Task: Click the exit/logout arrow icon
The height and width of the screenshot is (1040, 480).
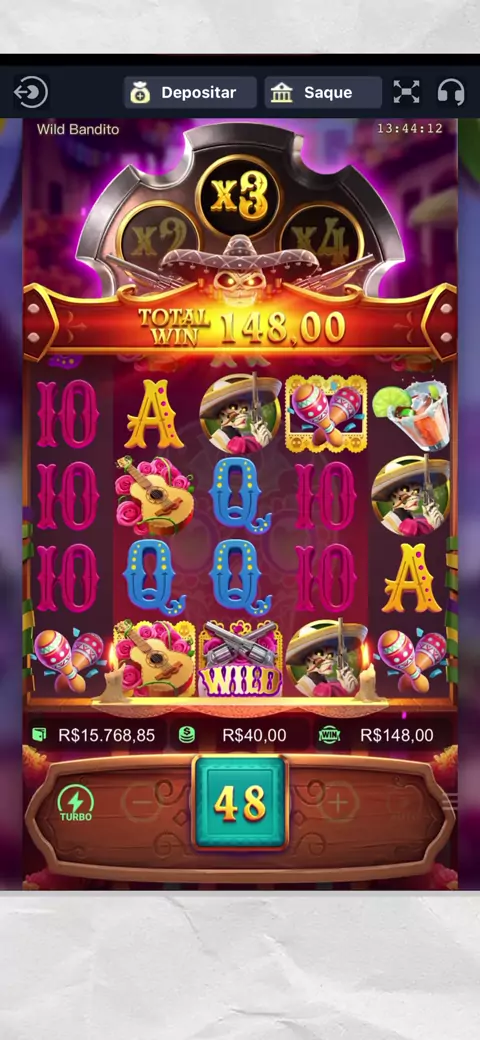Action: pyautogui.click(x=31, y=92)
